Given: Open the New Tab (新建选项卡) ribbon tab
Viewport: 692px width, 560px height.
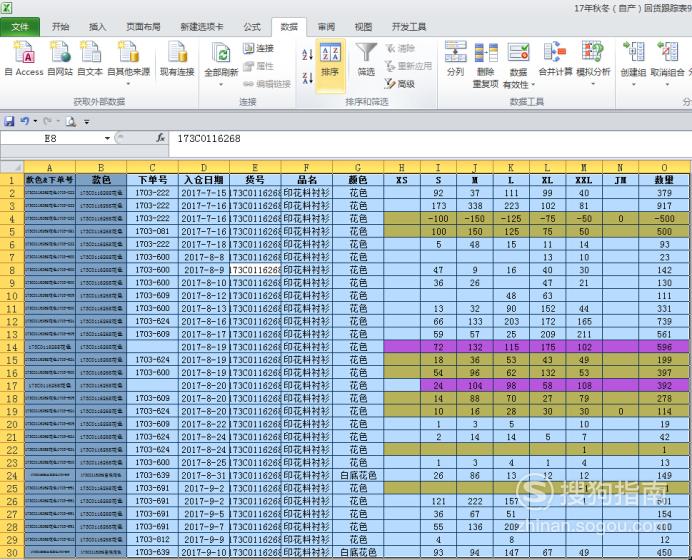Looking at the screenshot, I should (202, 27).
